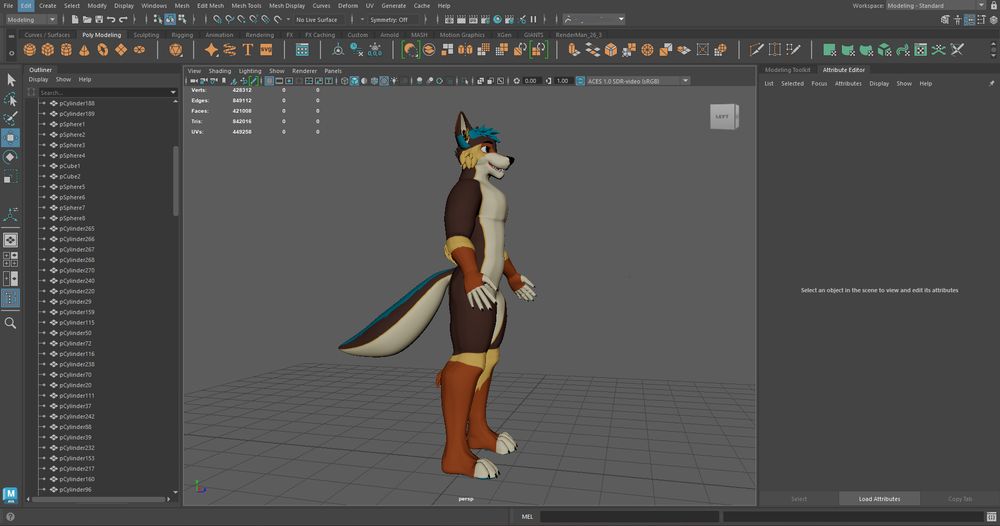
Task: Open the Outliner search filter dropdown arrow
Action: coord(173,92)
